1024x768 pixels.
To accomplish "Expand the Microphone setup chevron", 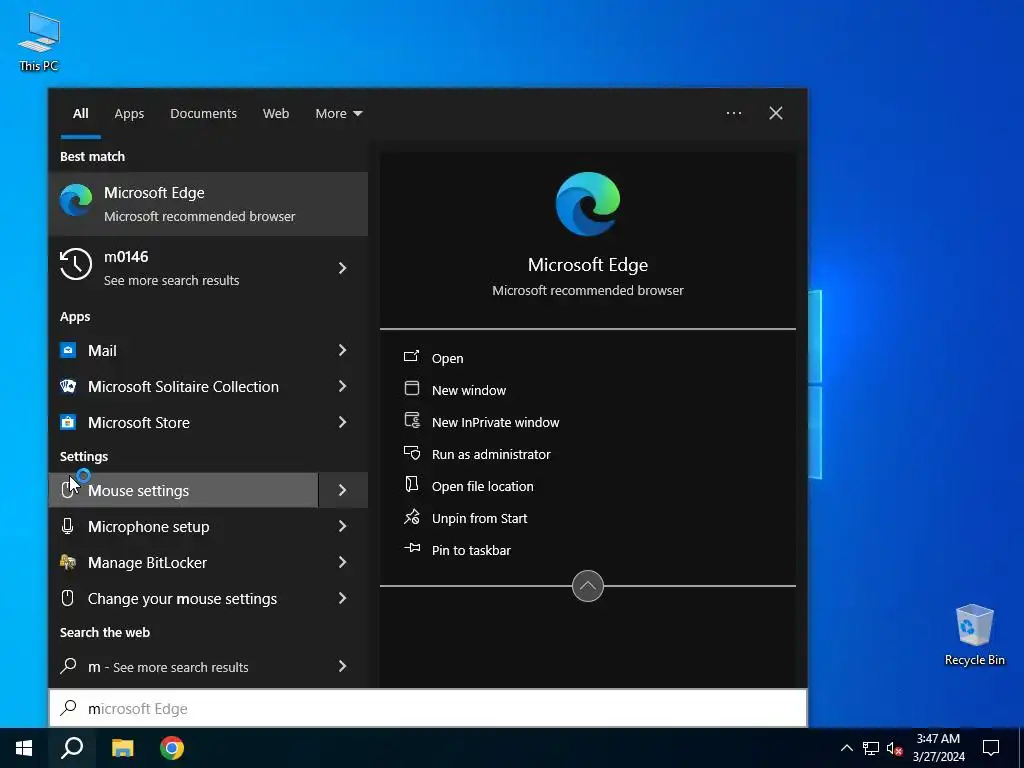I will pyautogui.click(x=342, y=526).
